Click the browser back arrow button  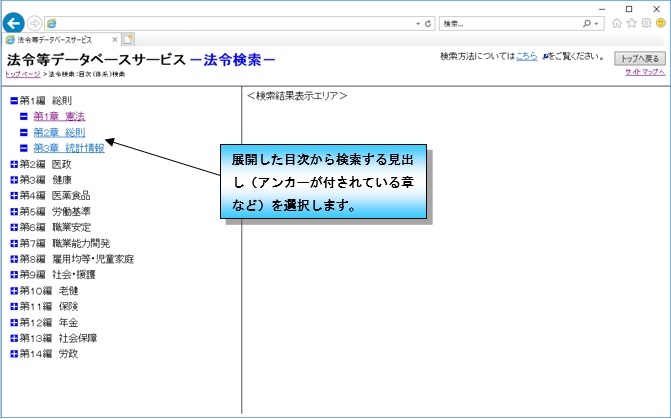(x=14, y=22)
